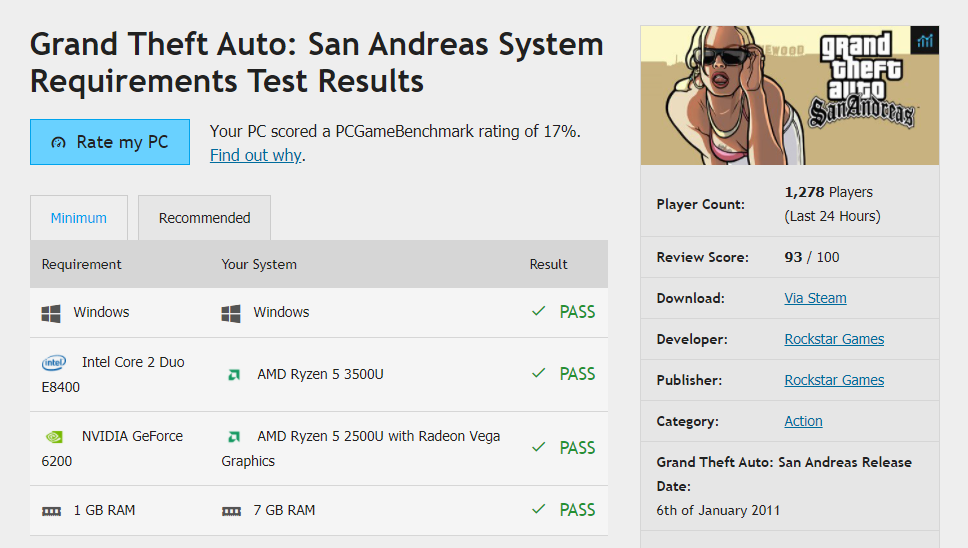Open the Find out why link
The image size is (968, 548).
(256, 155)
